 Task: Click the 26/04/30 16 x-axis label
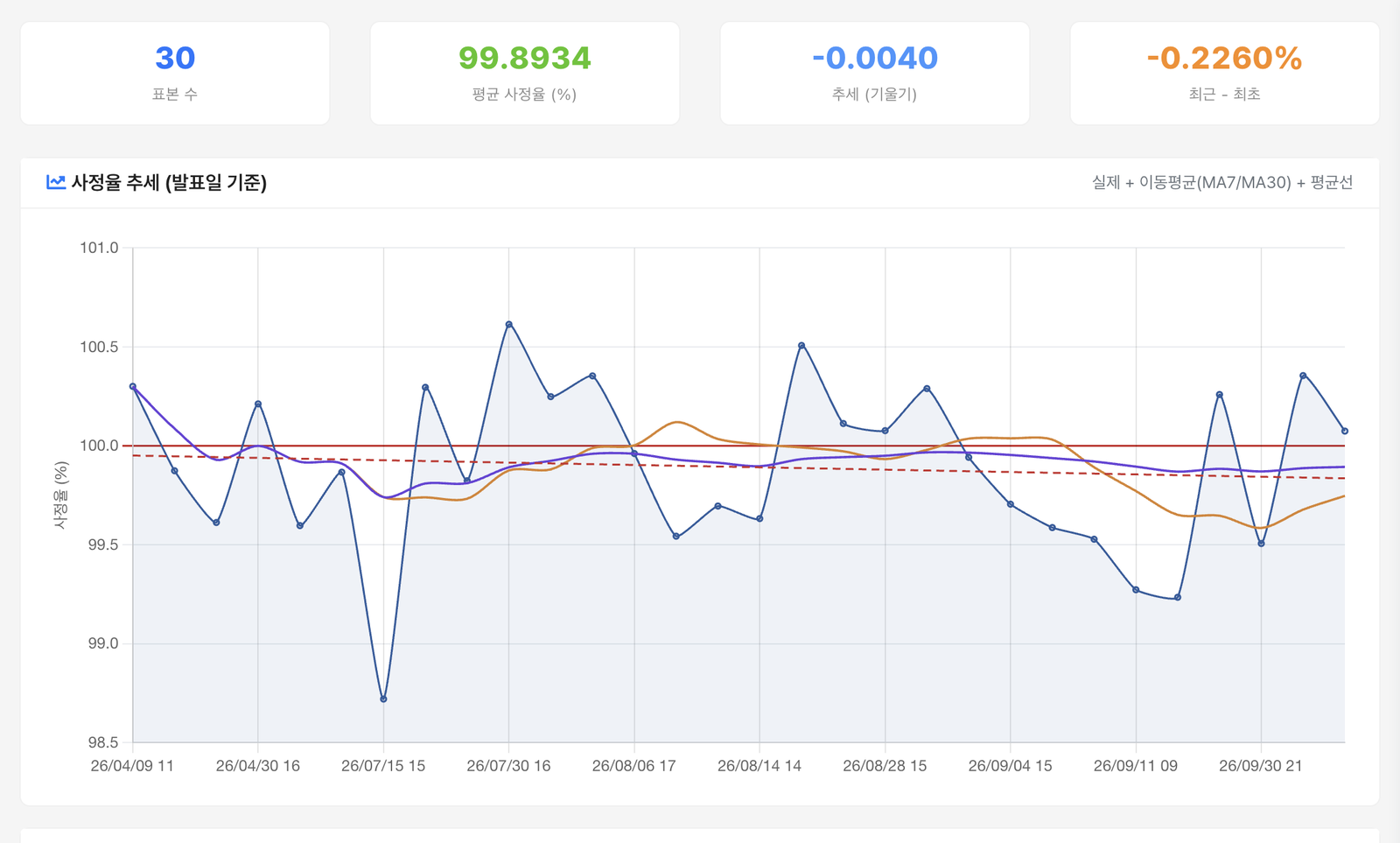(x=258, y=766)
